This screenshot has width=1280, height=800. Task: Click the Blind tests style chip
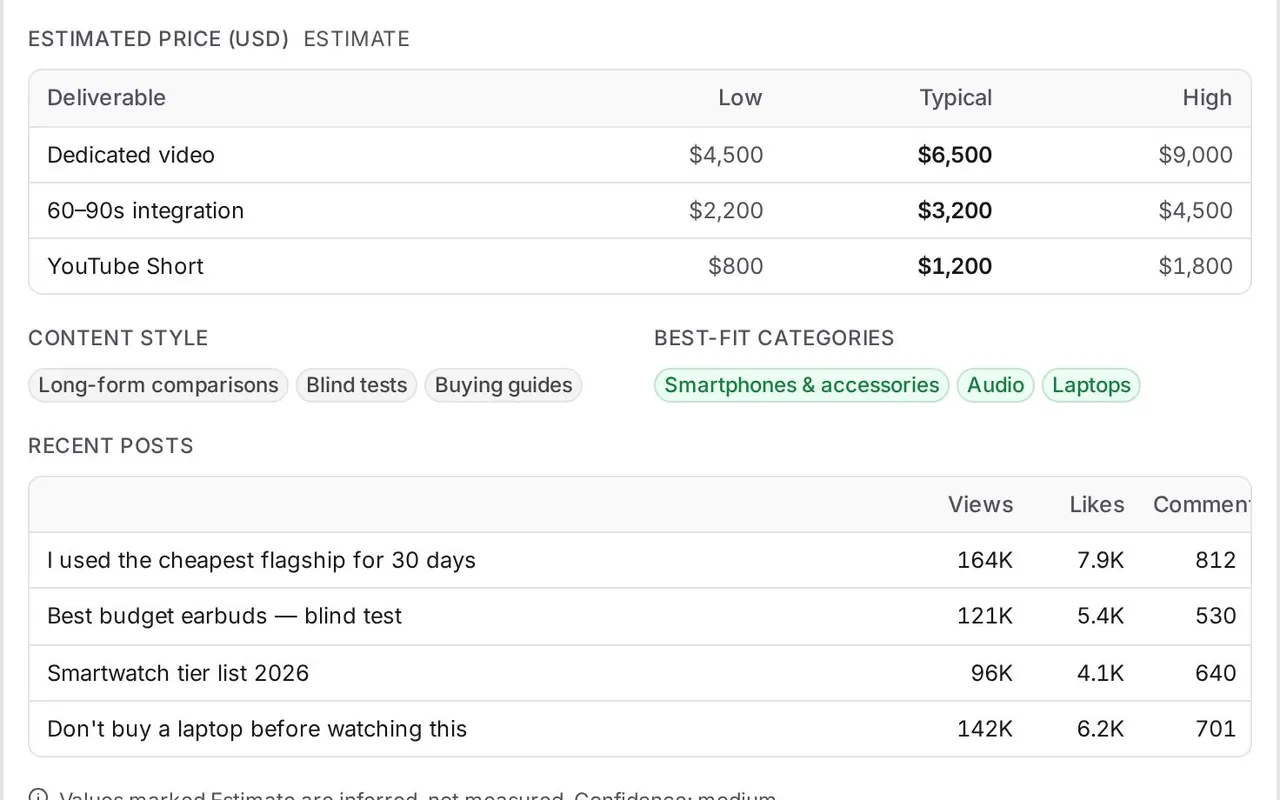[x=356, y=385]
